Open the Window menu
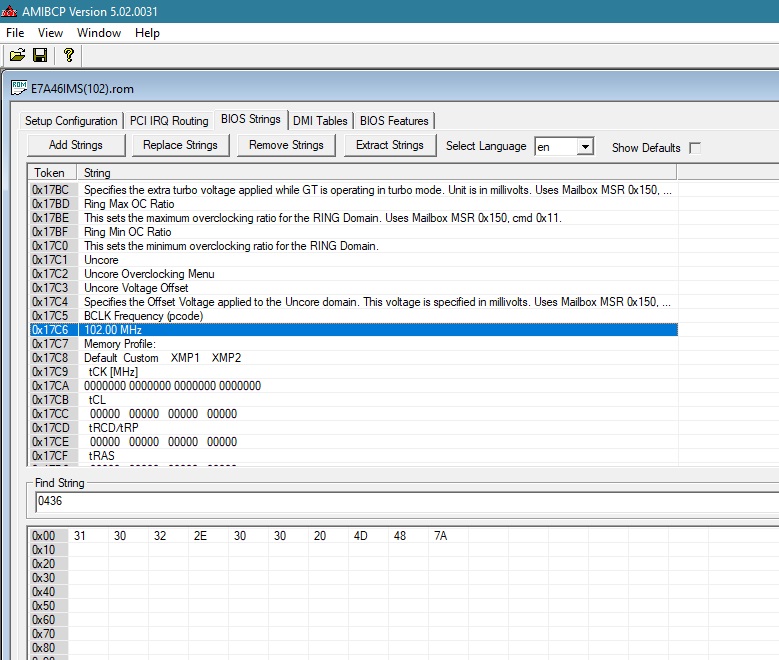Screen dimensions: 779x660 (x=99, y=33)
